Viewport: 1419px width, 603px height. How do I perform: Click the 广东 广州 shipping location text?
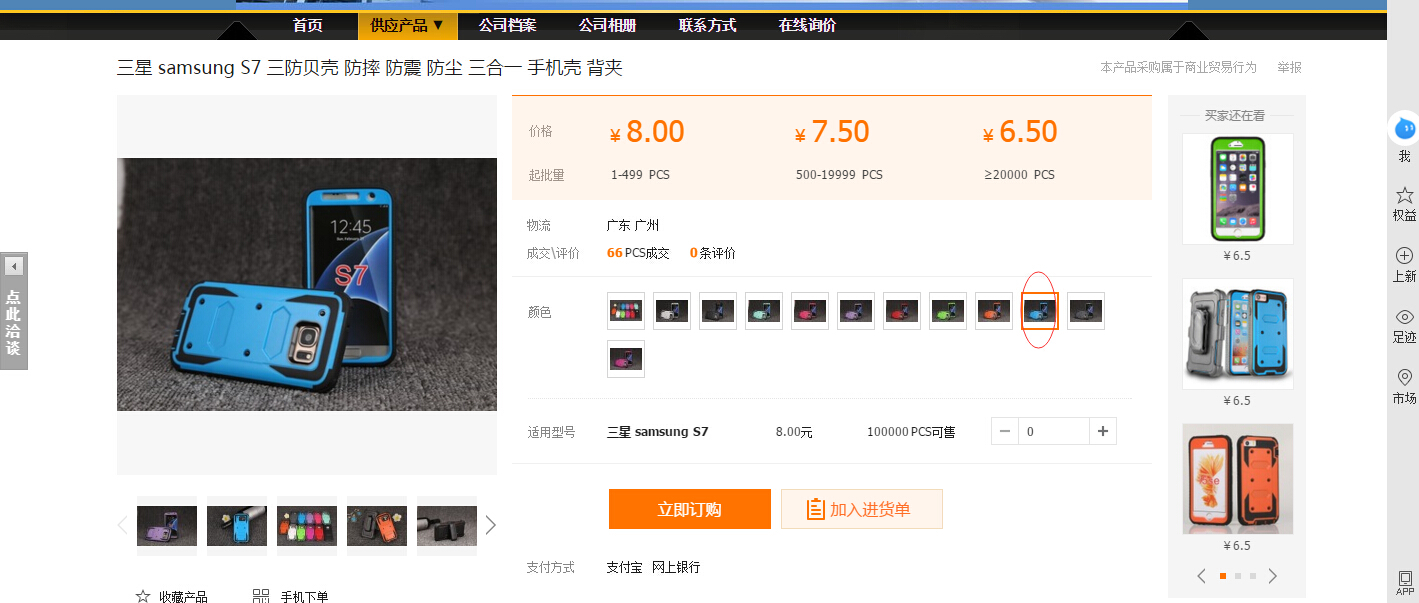[x=633, y=225]
